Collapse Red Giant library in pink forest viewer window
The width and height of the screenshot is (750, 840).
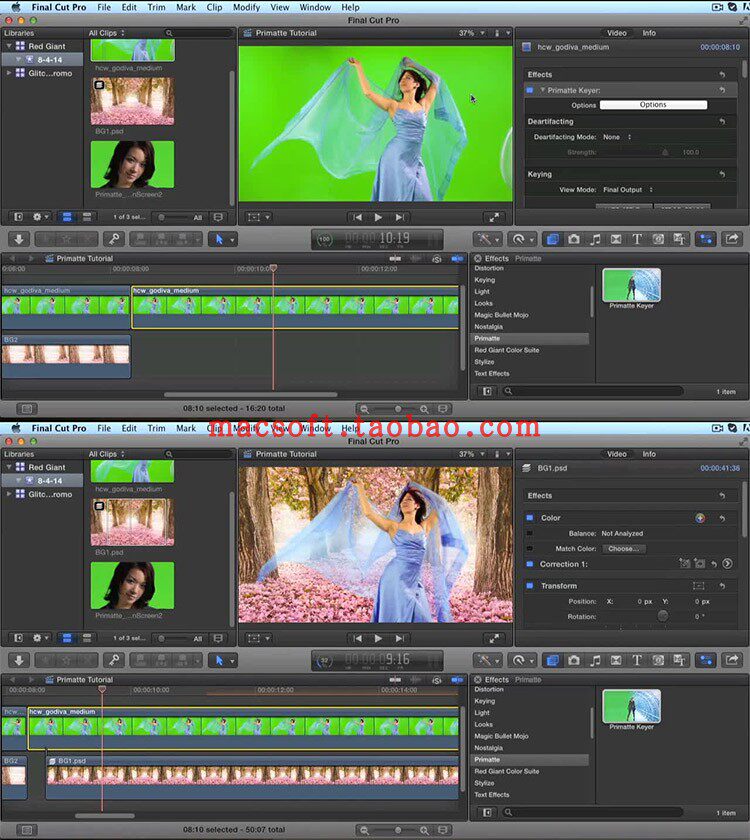(9, 467)
